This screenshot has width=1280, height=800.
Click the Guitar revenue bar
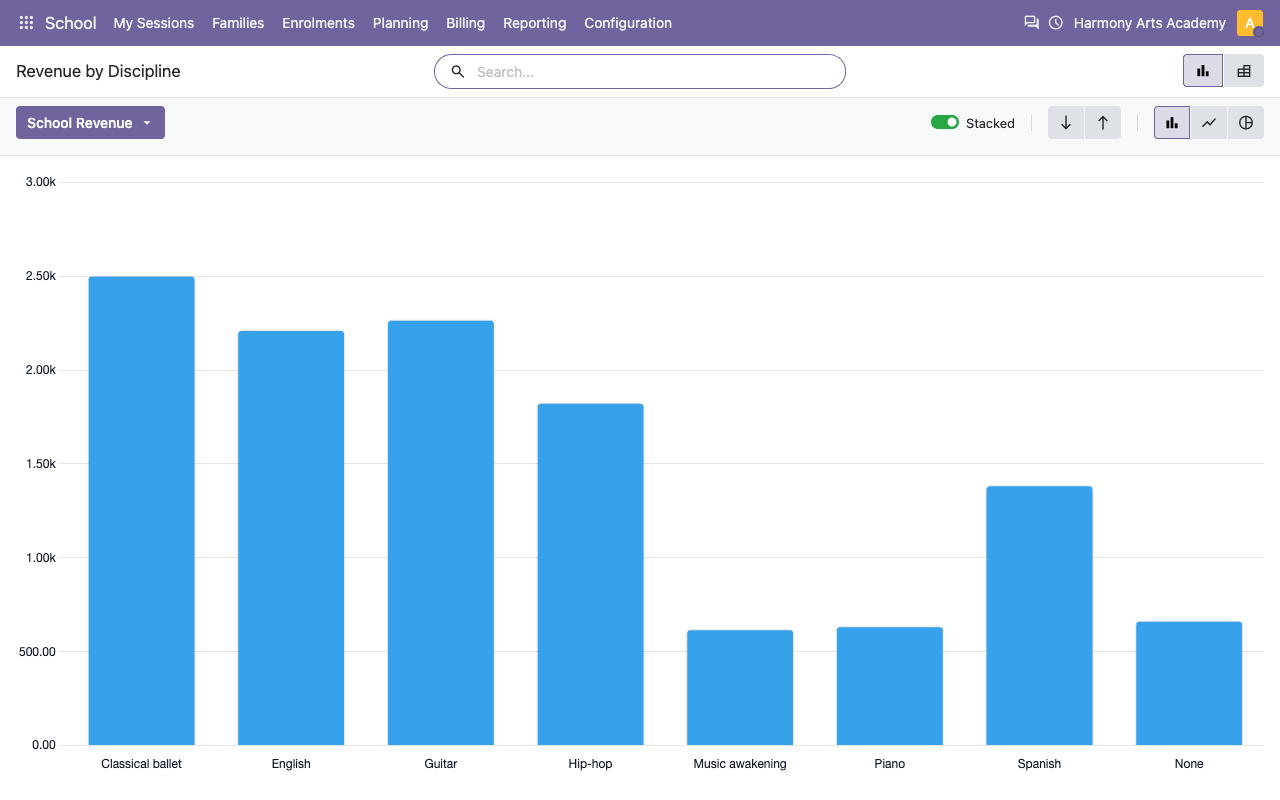pos(440,533)
